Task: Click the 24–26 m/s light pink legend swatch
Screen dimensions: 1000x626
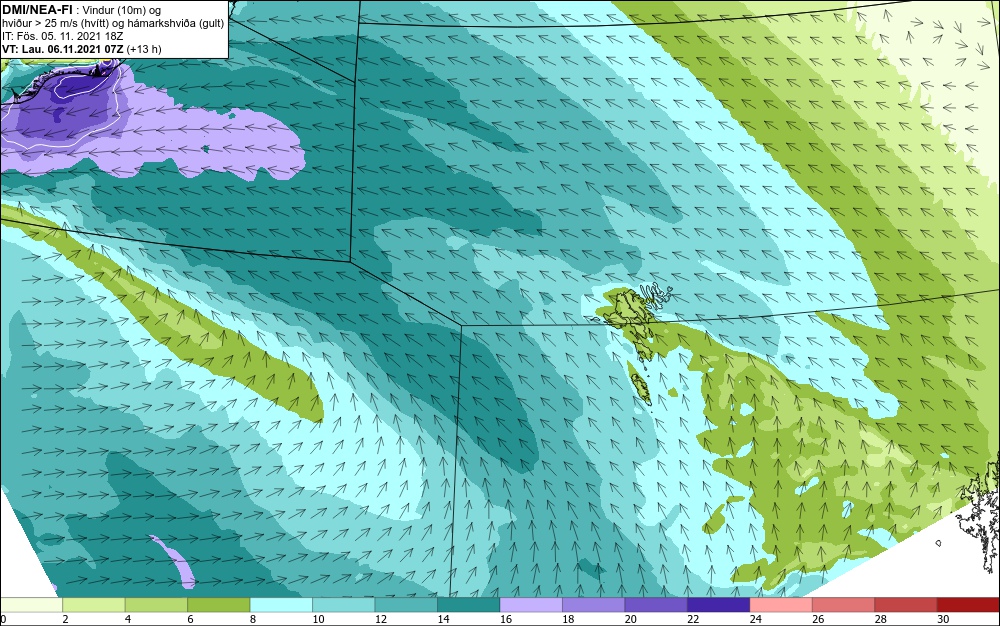Action: 781,604
